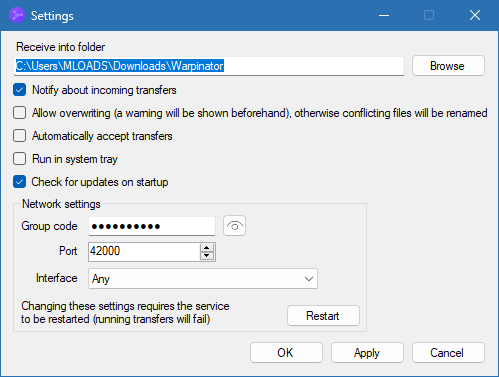
Task: Confirm settings with OK button
Action: (x=286, y=353)
